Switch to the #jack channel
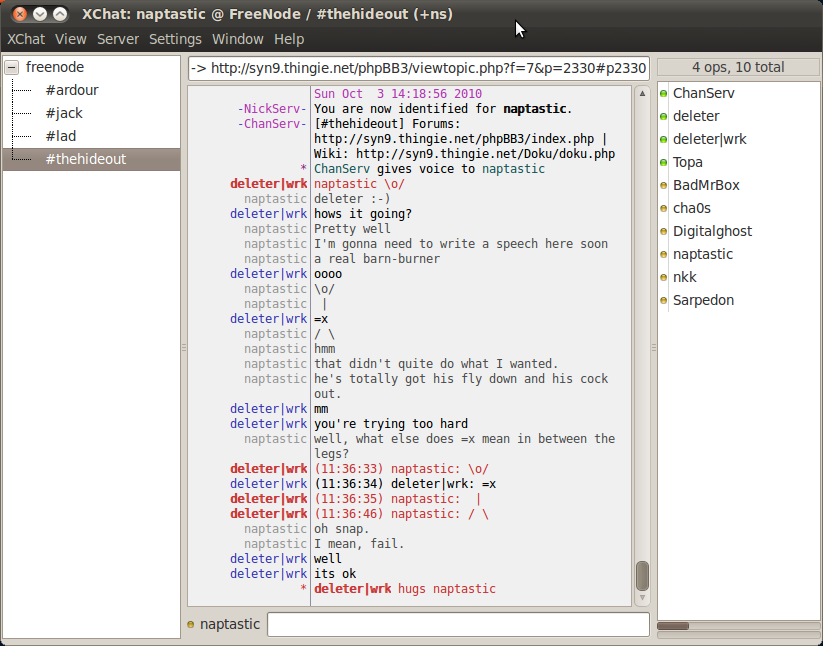 64,113
